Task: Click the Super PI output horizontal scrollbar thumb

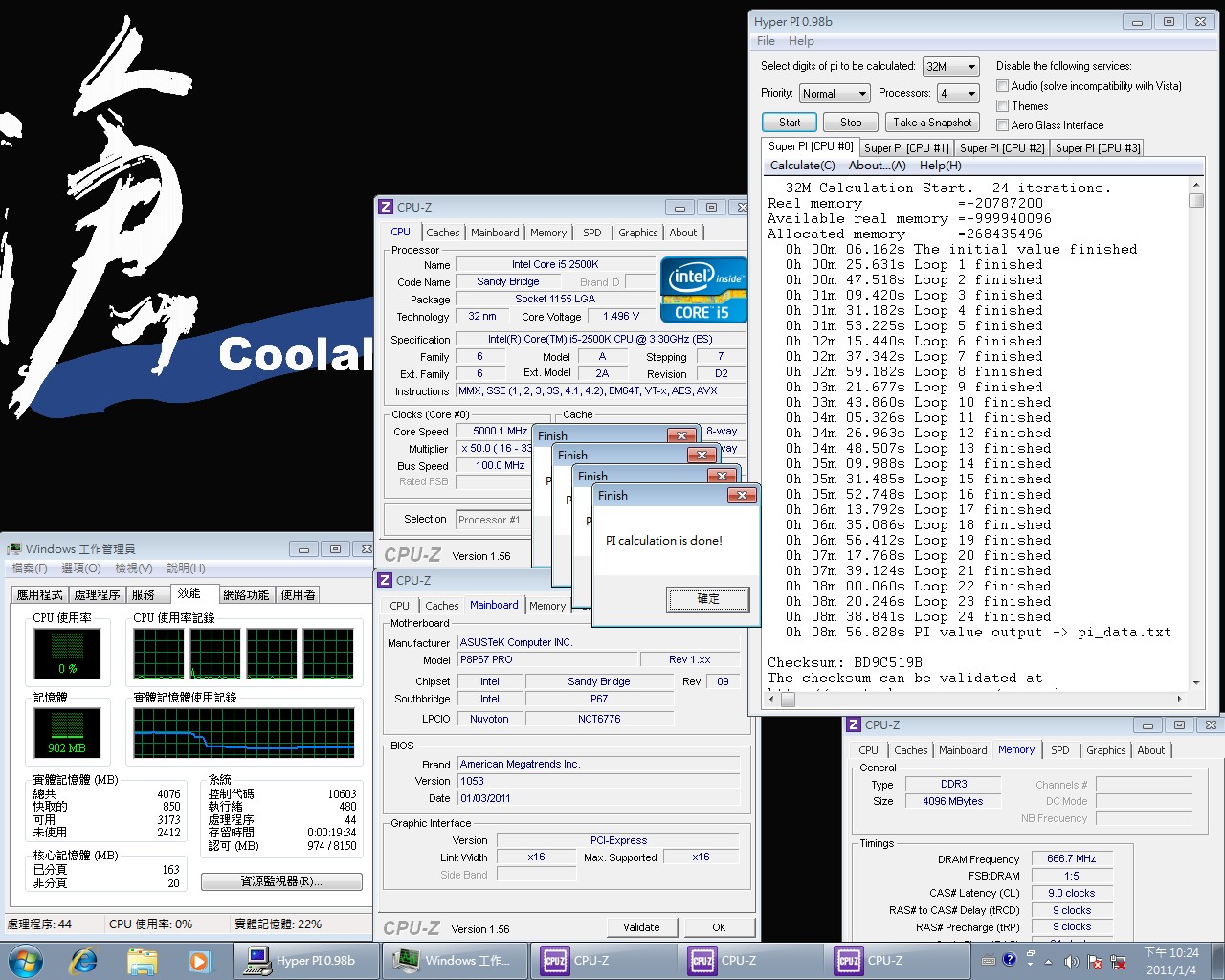Action: pos(788,700)
